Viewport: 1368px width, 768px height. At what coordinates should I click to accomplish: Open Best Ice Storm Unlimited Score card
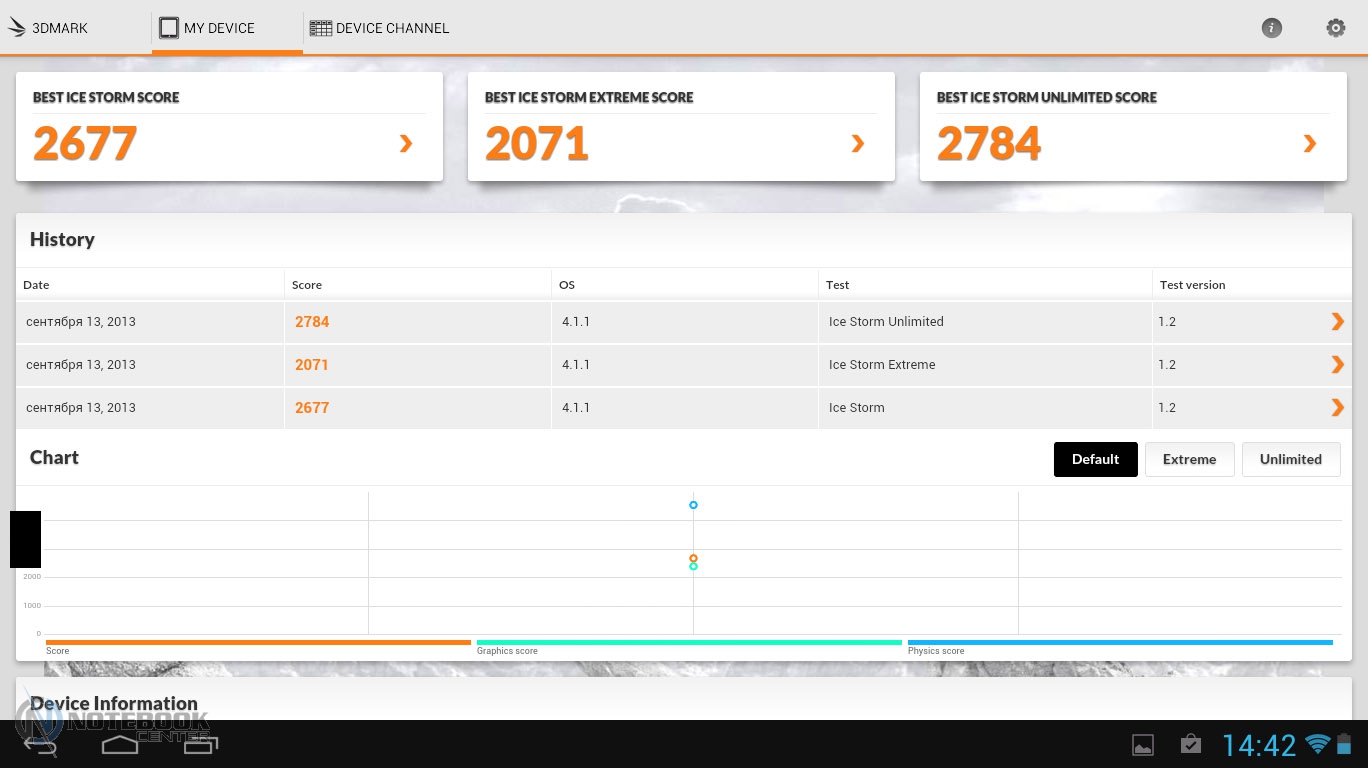pyautogui.click(x=1132, y=126)
